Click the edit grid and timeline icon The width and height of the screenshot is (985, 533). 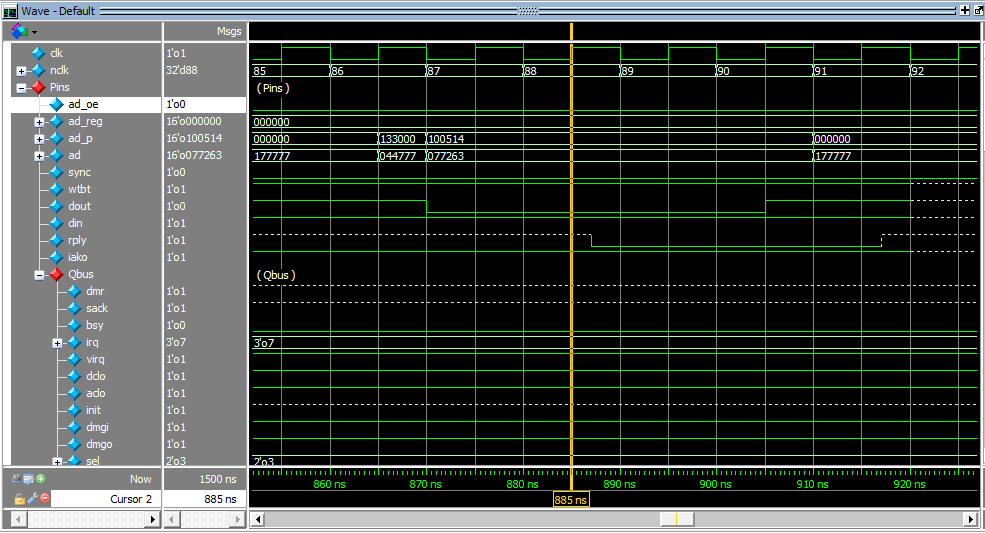(29, 479)
